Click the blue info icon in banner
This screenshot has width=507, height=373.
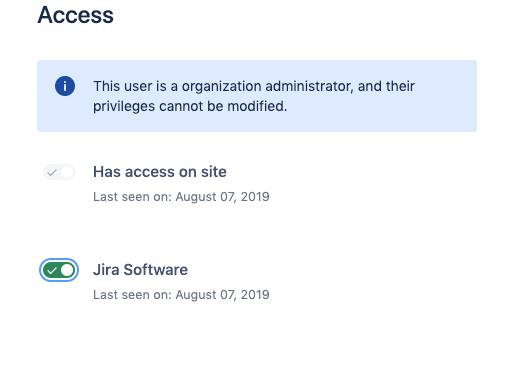(x=65, y=86)
